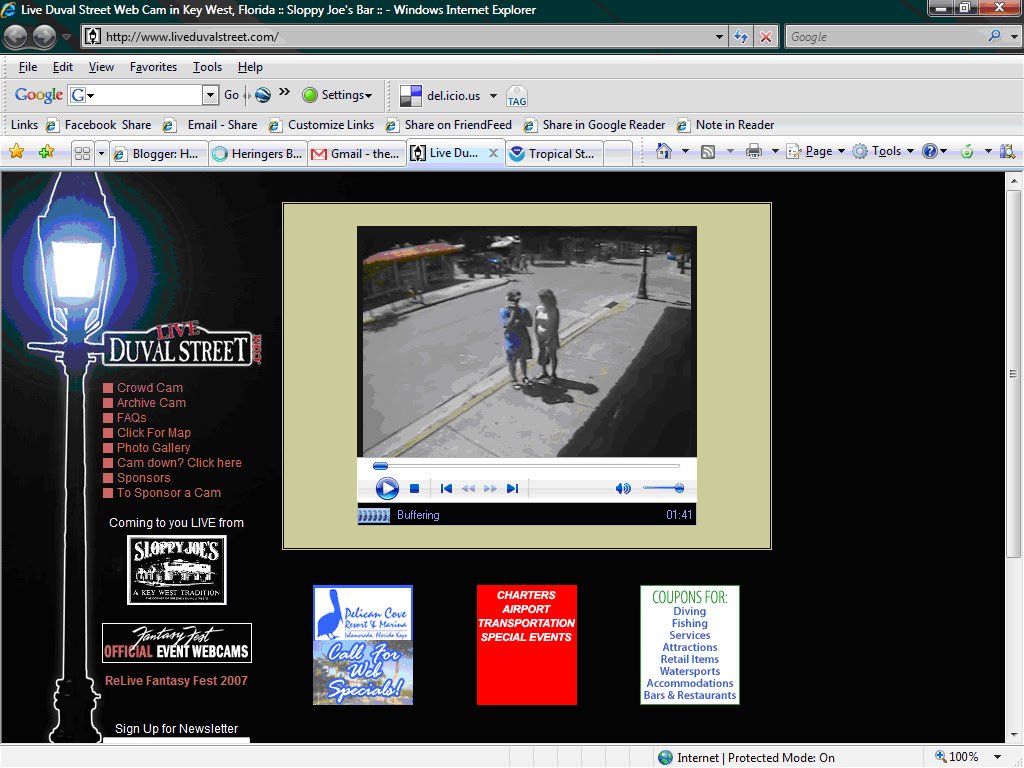Play the webcam video
This screenshot has height=768, width=1024.
(387, 488)
